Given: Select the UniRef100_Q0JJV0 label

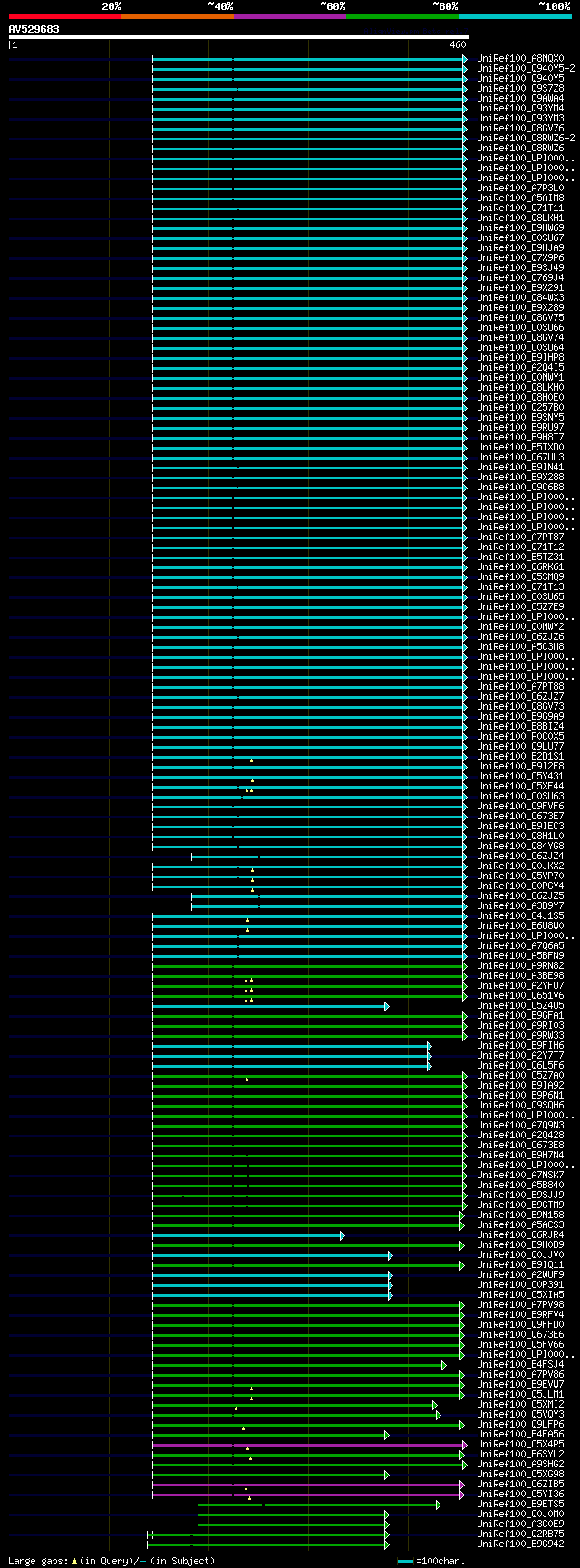Looking at the screenshot, I should 519,1255.
